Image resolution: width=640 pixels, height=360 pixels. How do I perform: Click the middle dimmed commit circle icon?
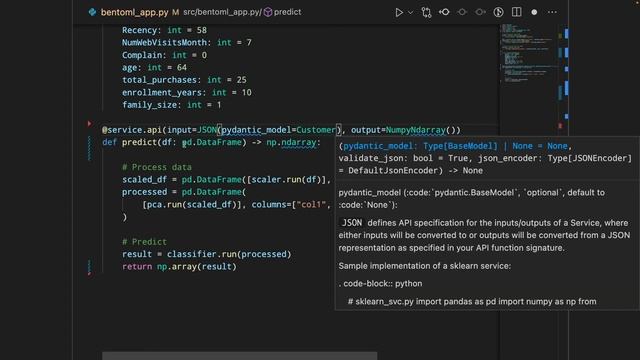(x=462, y=12)
